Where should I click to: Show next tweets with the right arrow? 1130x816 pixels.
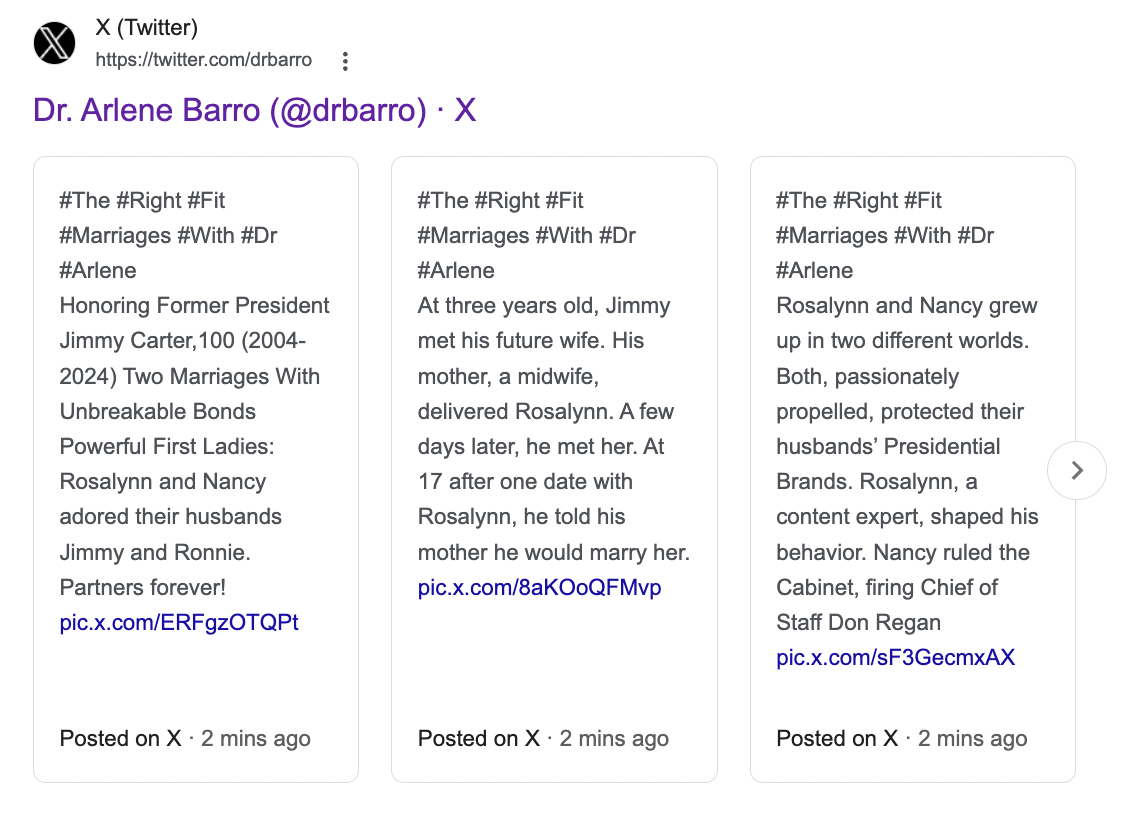pyautogui.click(x=1077, y=471)
